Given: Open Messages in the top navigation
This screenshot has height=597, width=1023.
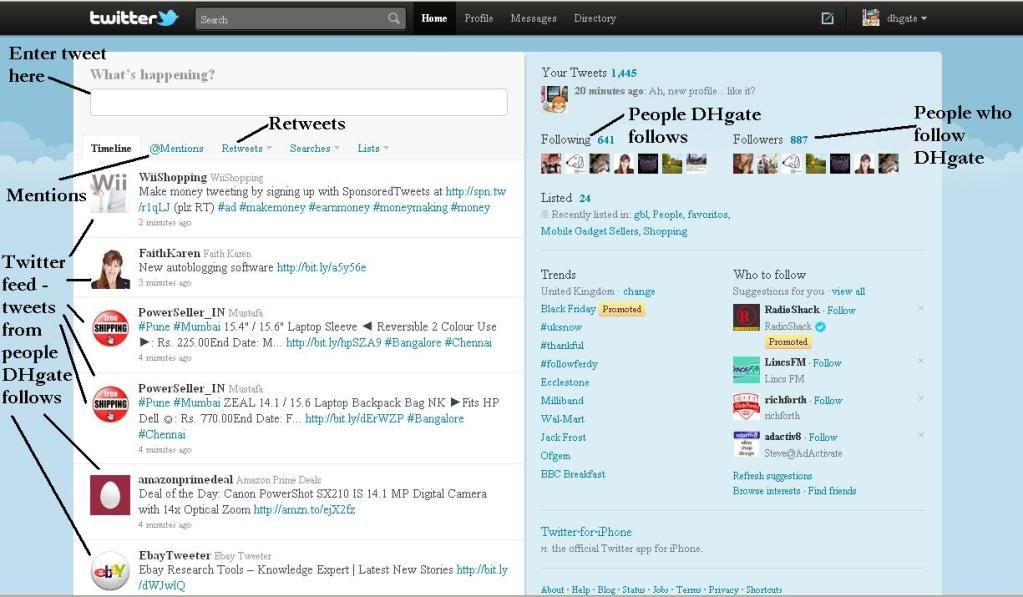Looking at the screenshot, I should (x=533, y=19).
